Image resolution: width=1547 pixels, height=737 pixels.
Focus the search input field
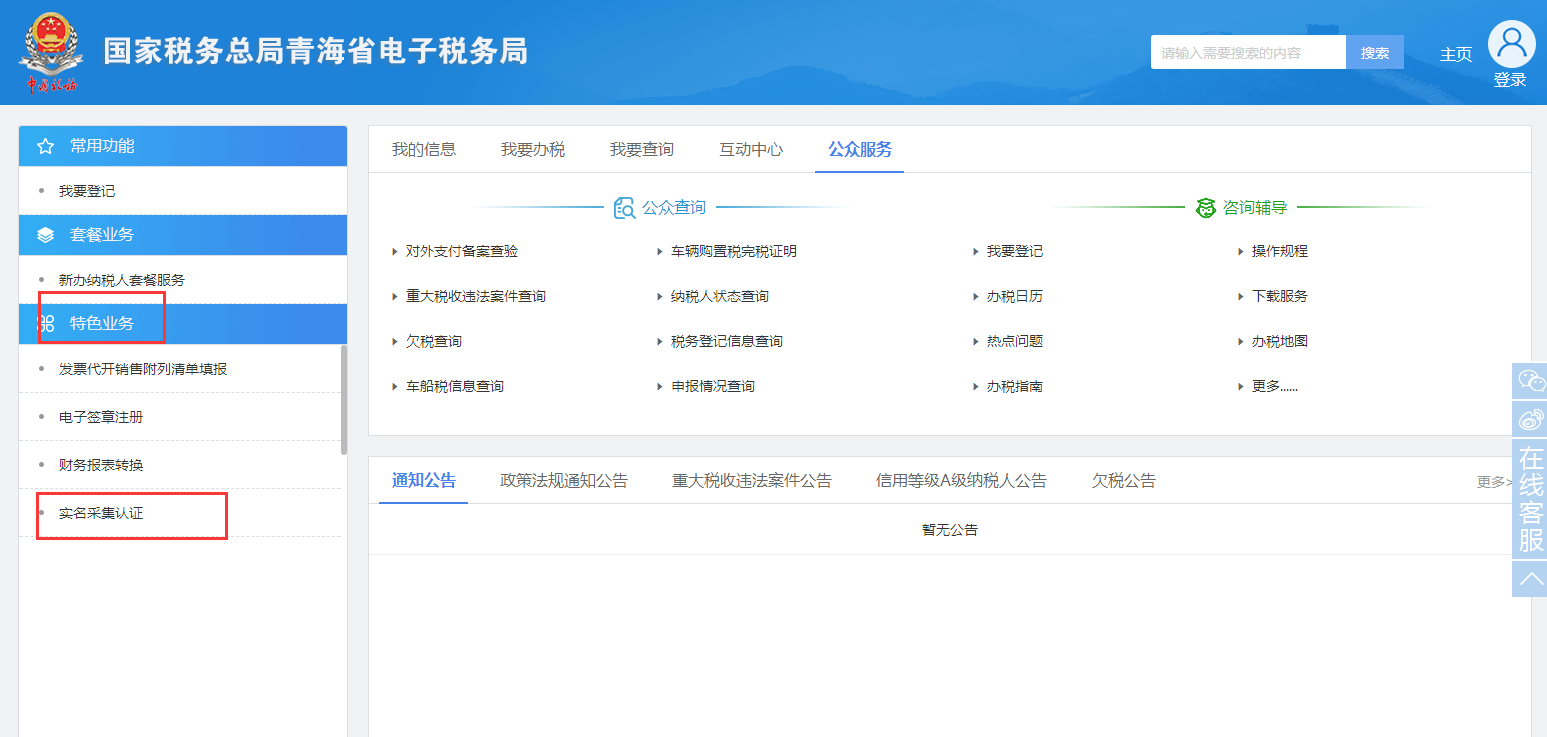pos(1247,53)
